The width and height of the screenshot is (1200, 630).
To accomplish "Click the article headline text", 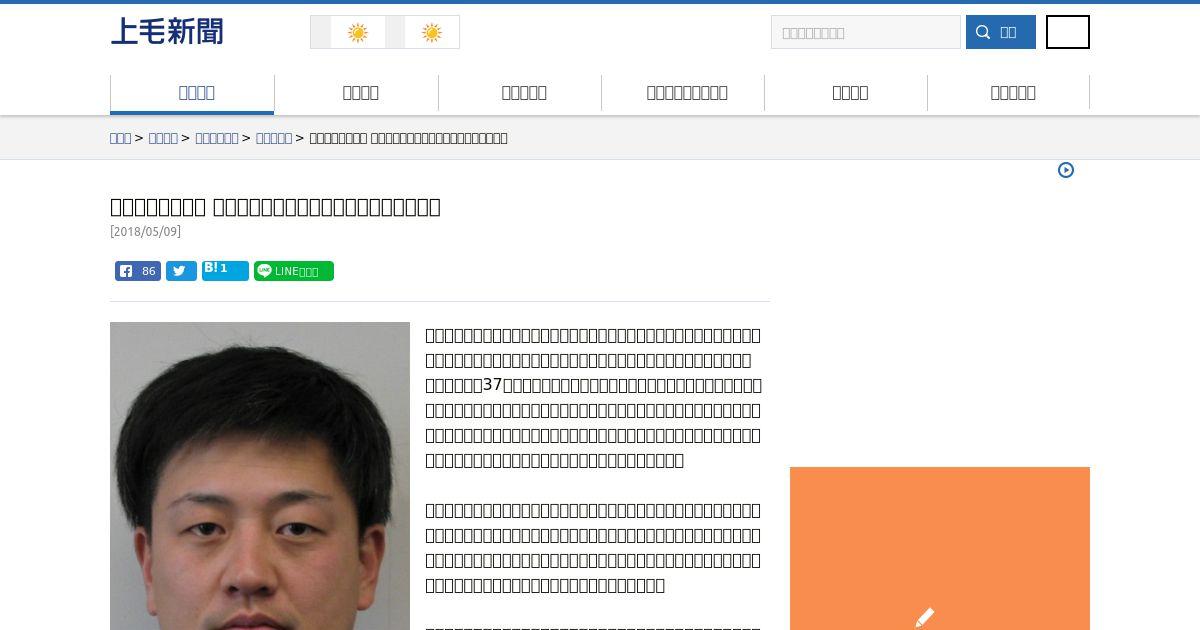I will pos(275,207).
